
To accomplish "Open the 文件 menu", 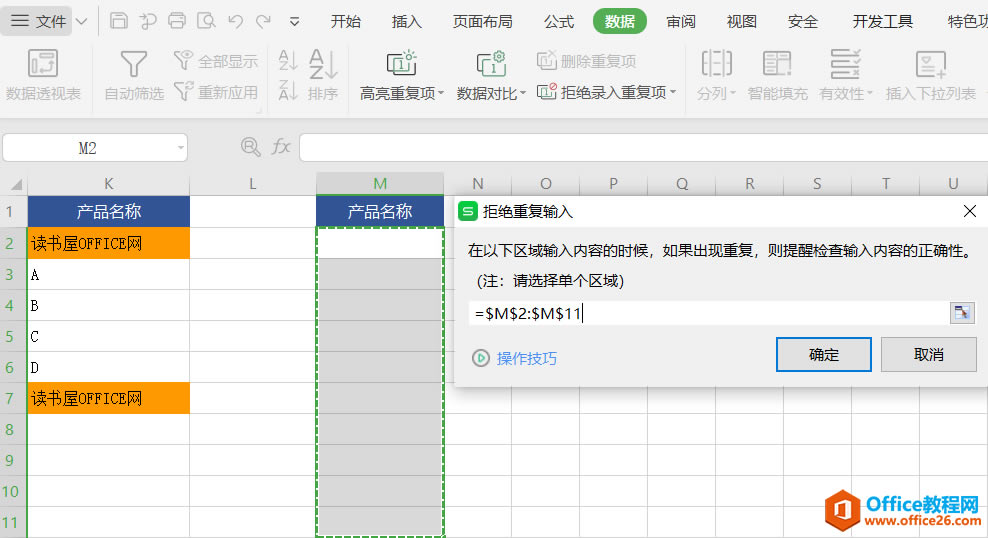I will (x=38, y=21).
